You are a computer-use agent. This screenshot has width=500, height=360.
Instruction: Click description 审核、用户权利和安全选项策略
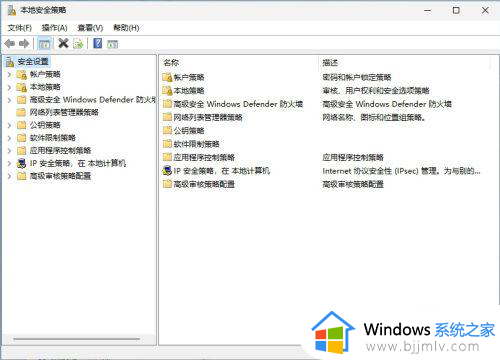tap(376, 91)
